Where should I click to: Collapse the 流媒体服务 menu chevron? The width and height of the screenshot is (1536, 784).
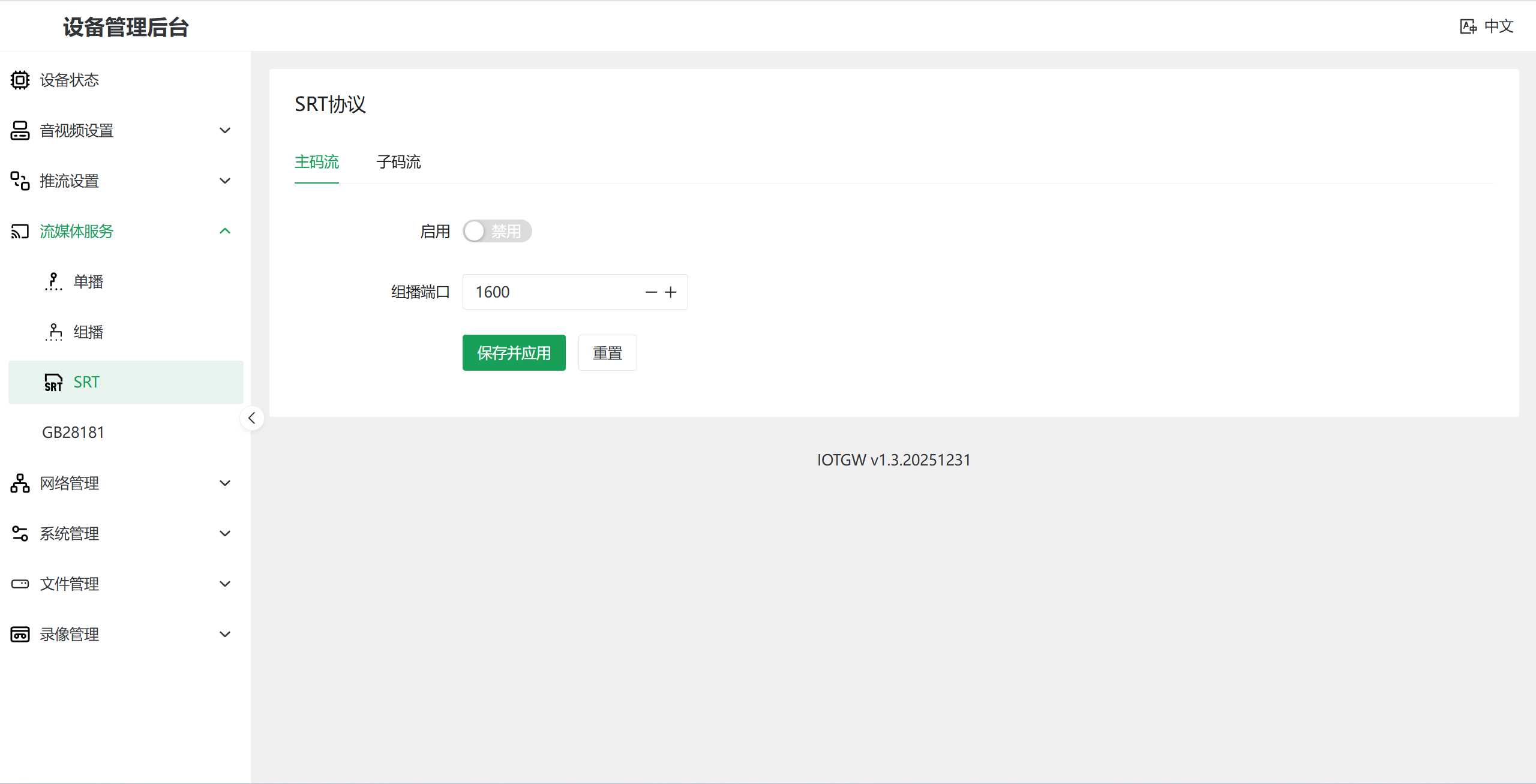[225, 231]
